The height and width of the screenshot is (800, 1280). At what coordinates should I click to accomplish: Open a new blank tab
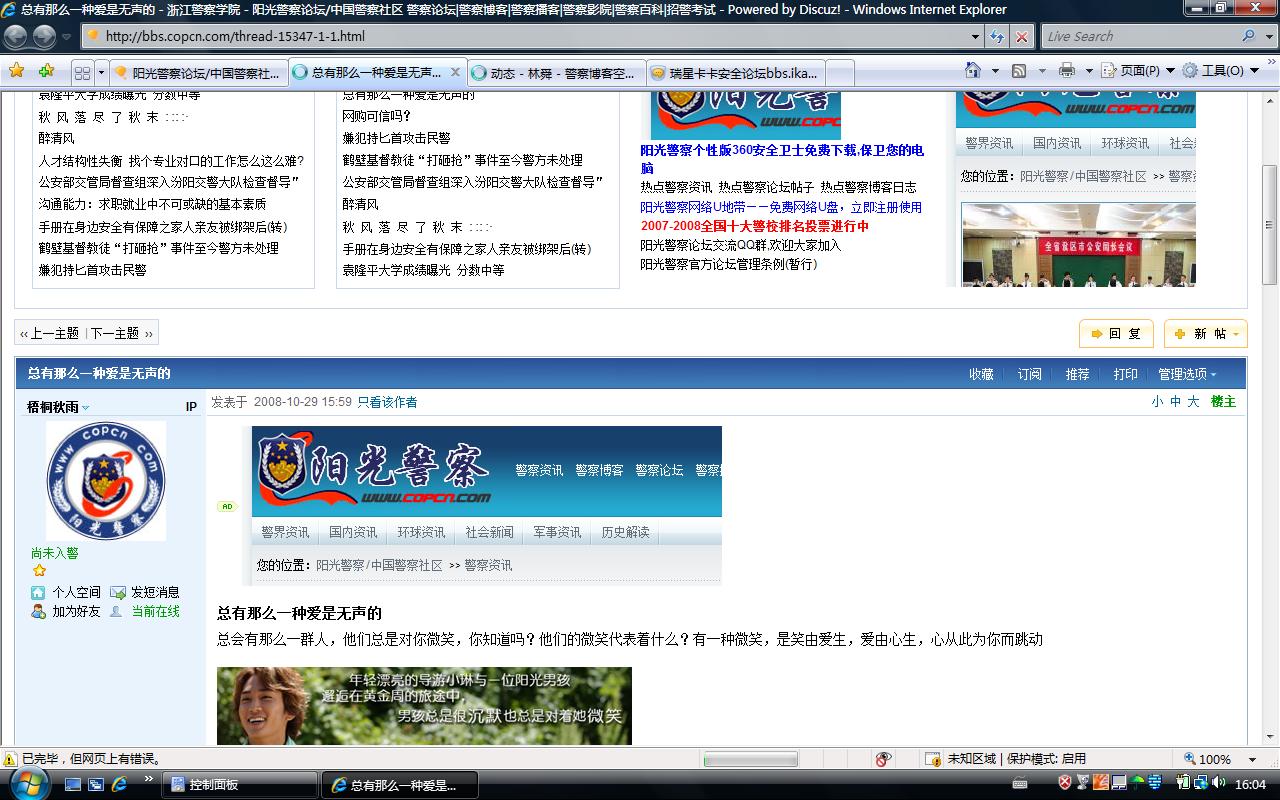840,73
